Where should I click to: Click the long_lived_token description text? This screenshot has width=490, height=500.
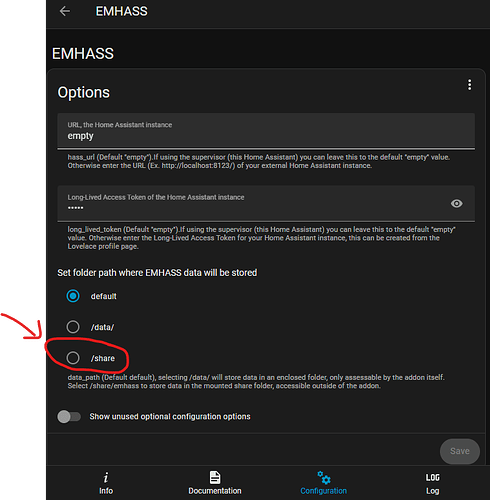(x=261, y=238)
